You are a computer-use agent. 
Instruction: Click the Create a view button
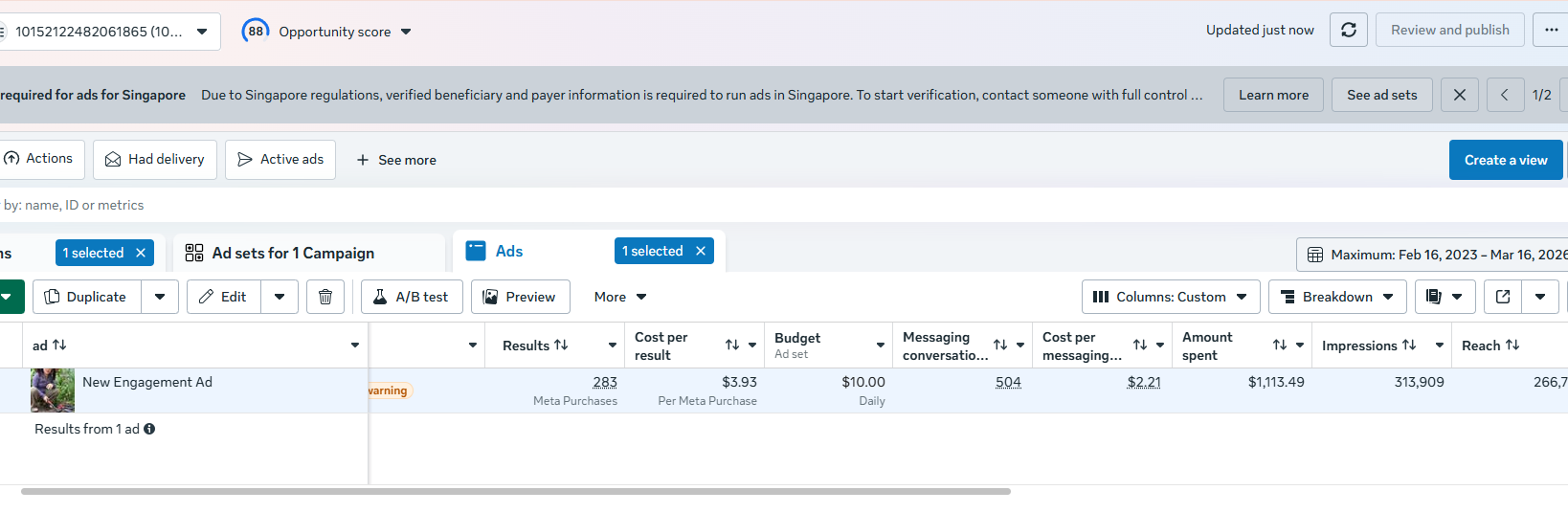point(1505,160)
